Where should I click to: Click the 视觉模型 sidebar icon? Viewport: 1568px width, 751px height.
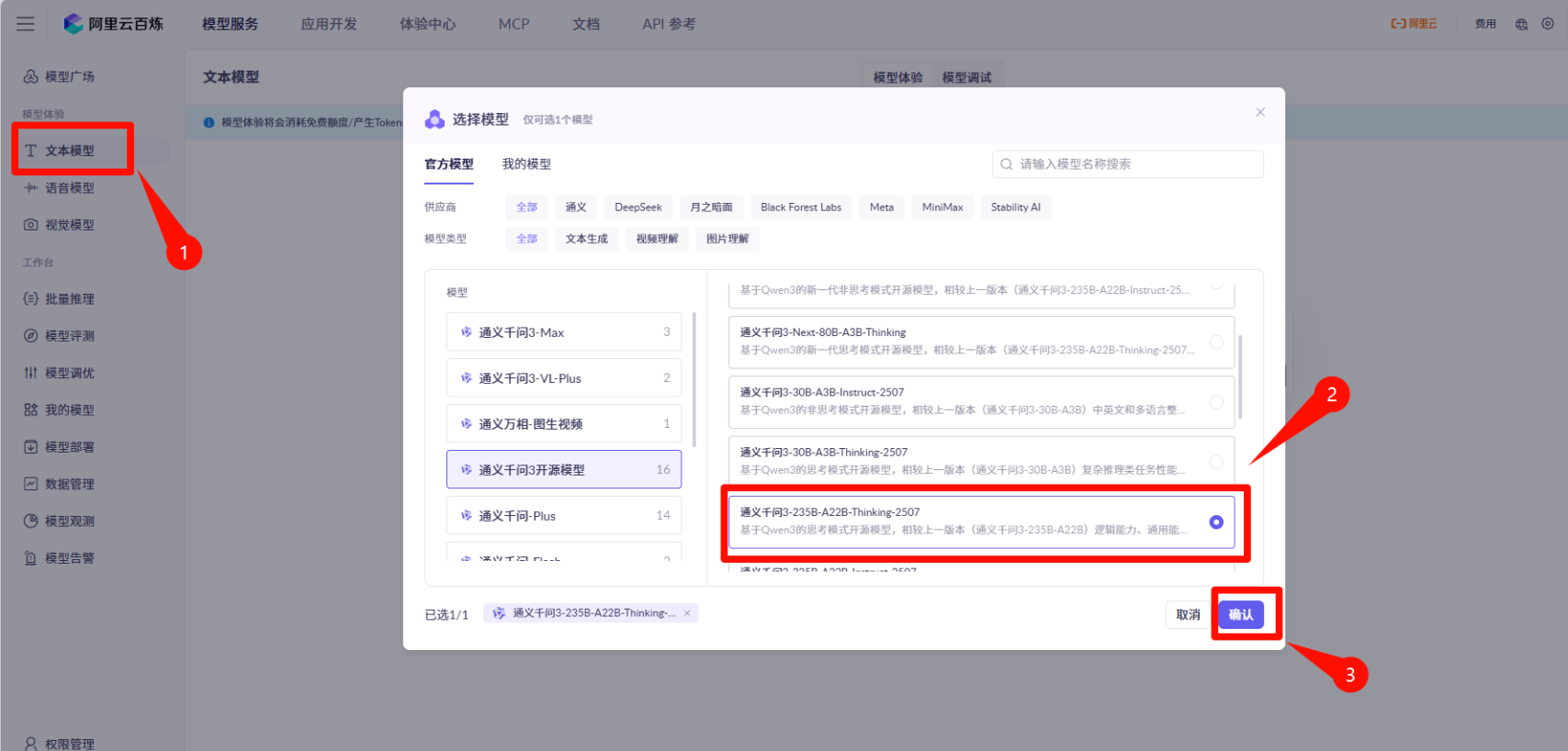tap(31, 224)
